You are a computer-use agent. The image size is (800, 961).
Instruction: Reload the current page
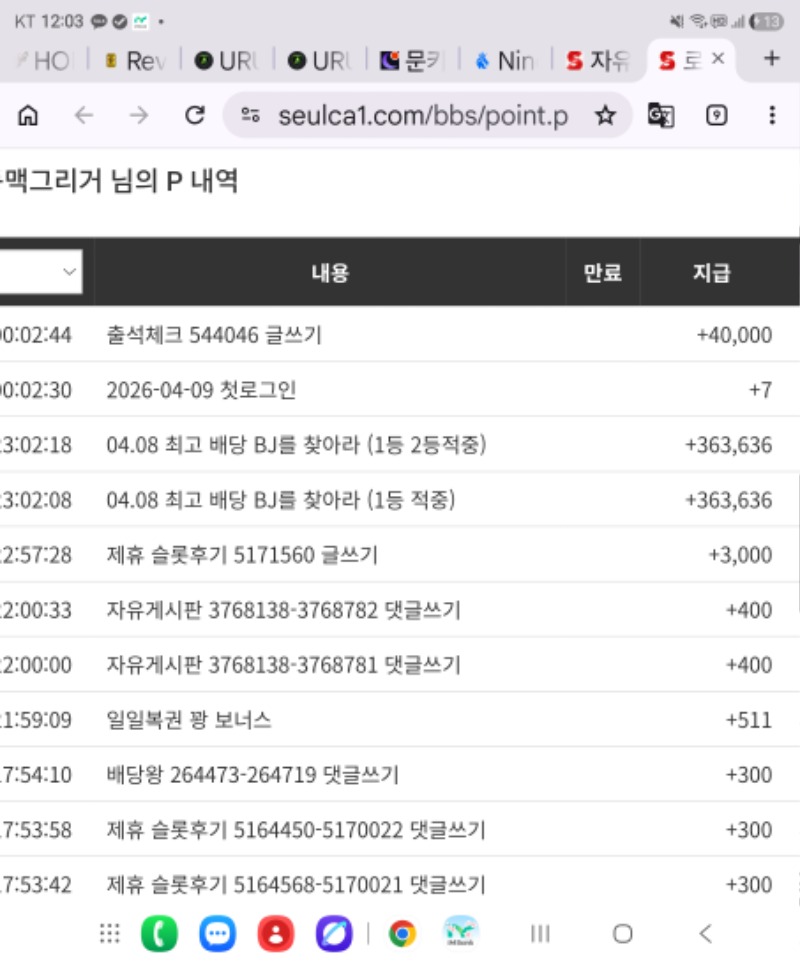pyautogui.click(x=195, y=116)
